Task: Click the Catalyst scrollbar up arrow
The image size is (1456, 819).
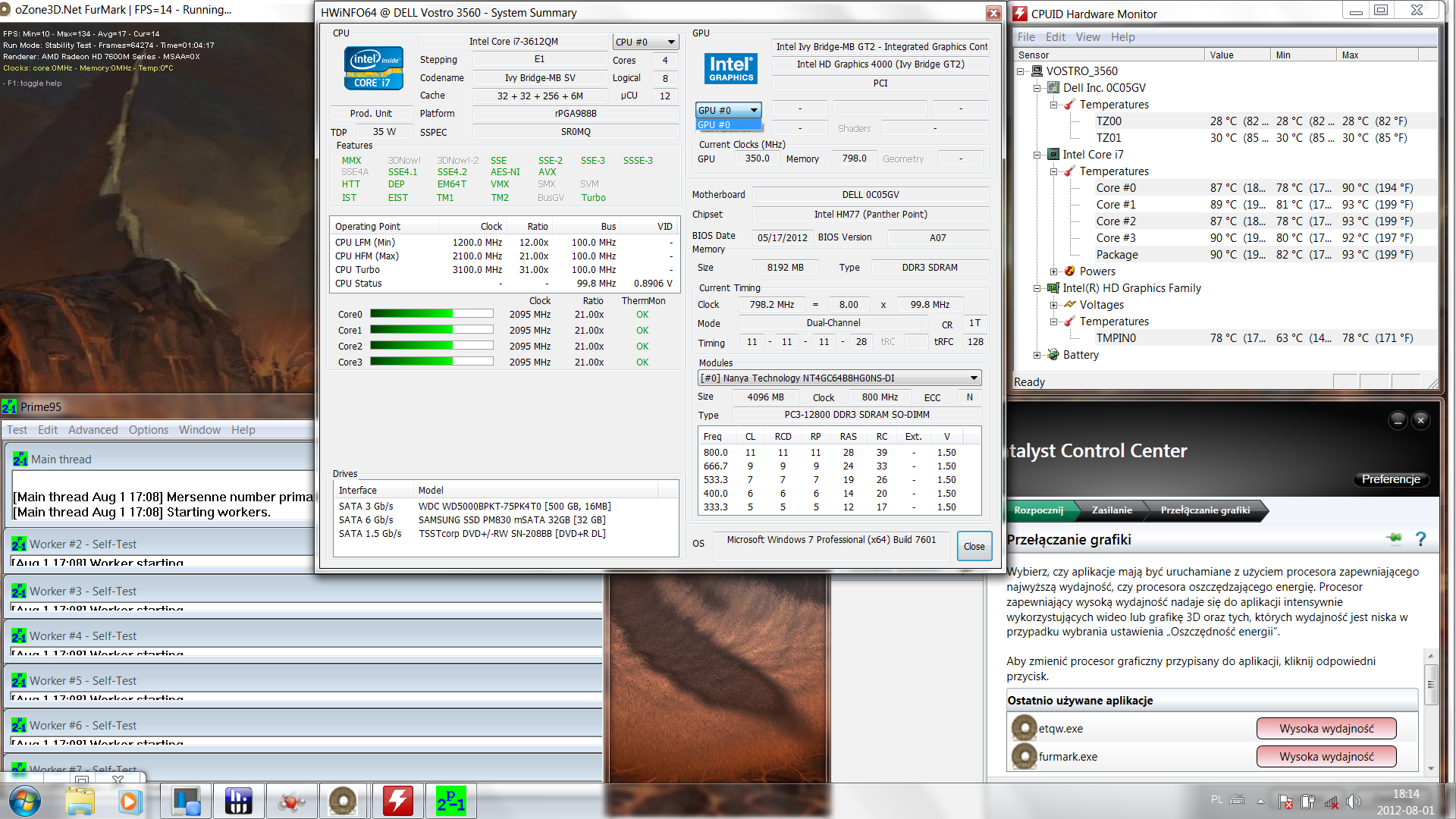Action: coord(1430,656)
